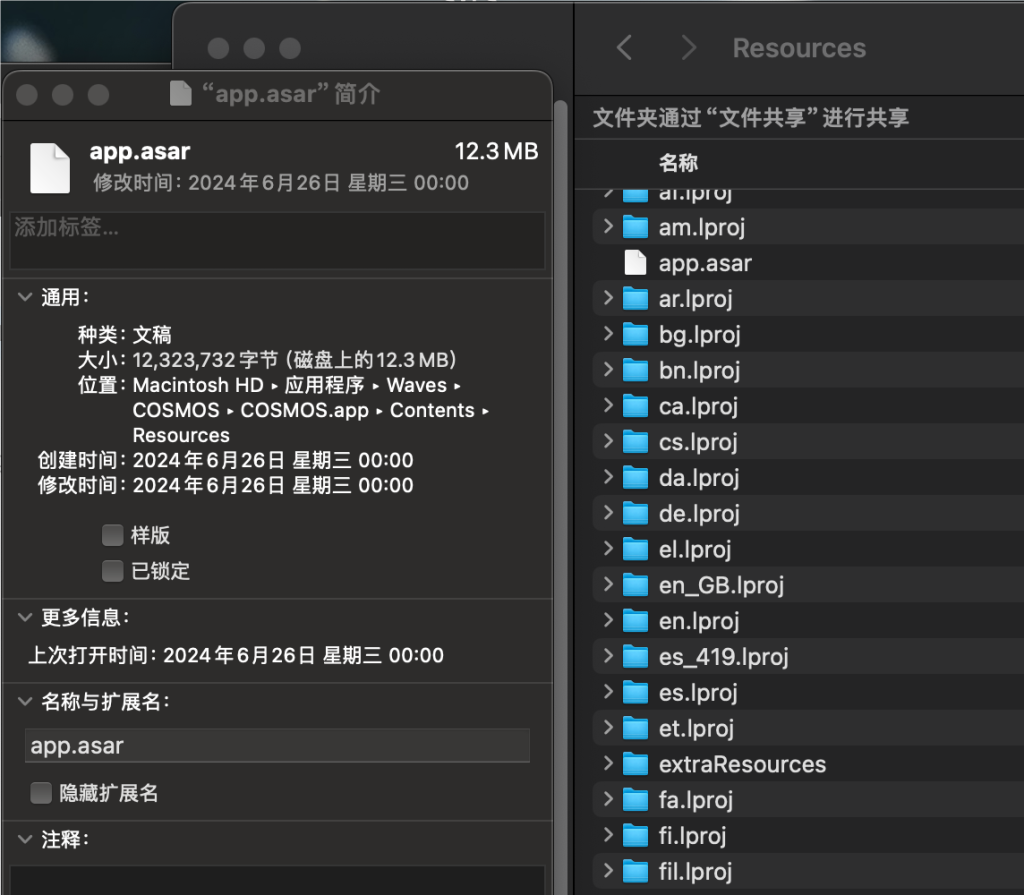Screen dimensions: 1024x895
Task: Click the small file icon in info title bar
Action: point(180,94)
